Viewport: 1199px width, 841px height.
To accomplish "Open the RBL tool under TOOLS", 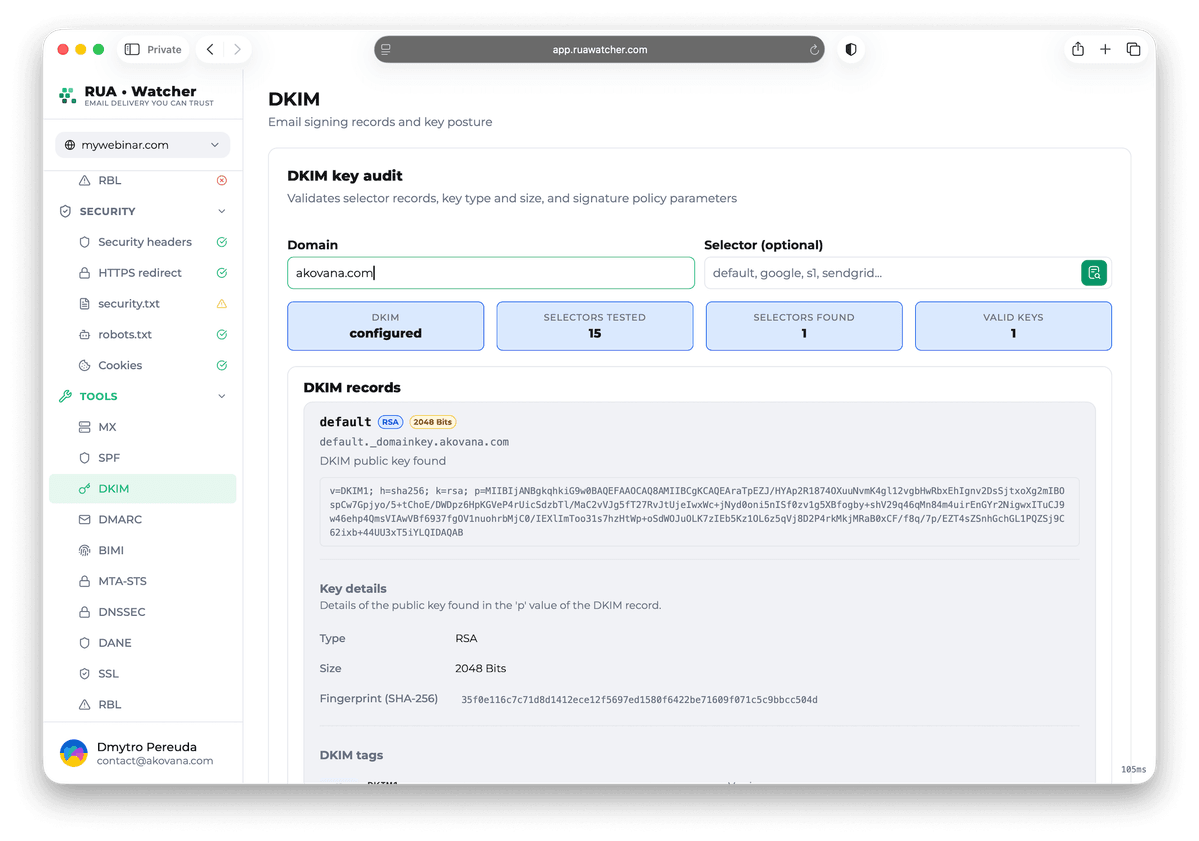I will (142, 704).
